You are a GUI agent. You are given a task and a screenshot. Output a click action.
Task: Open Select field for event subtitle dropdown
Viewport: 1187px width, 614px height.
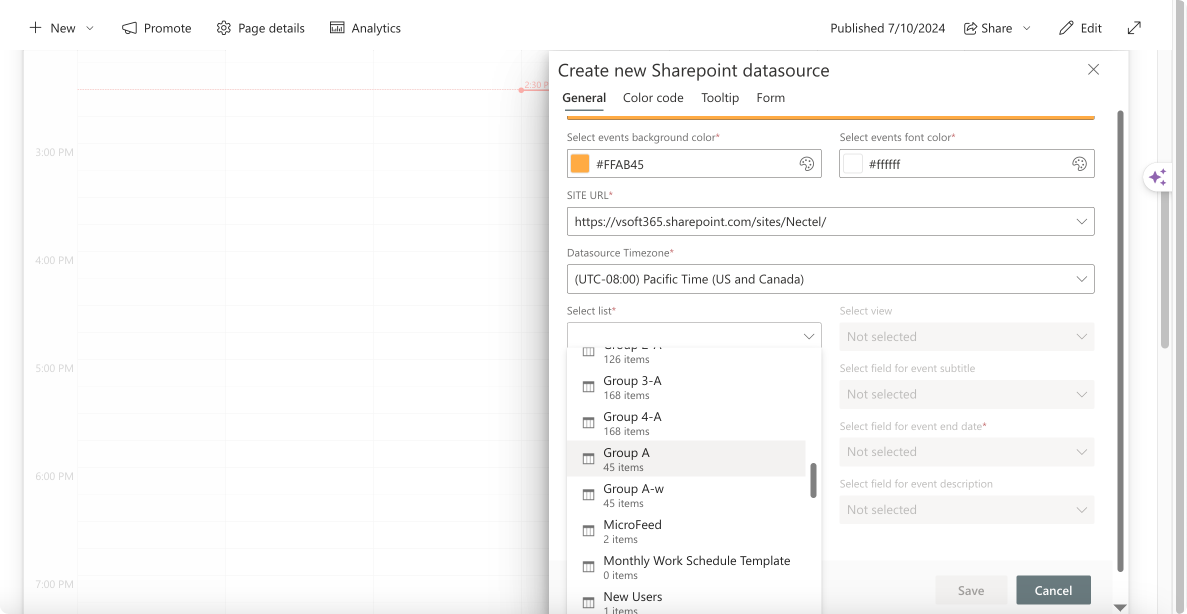click(x=967, y=394)
